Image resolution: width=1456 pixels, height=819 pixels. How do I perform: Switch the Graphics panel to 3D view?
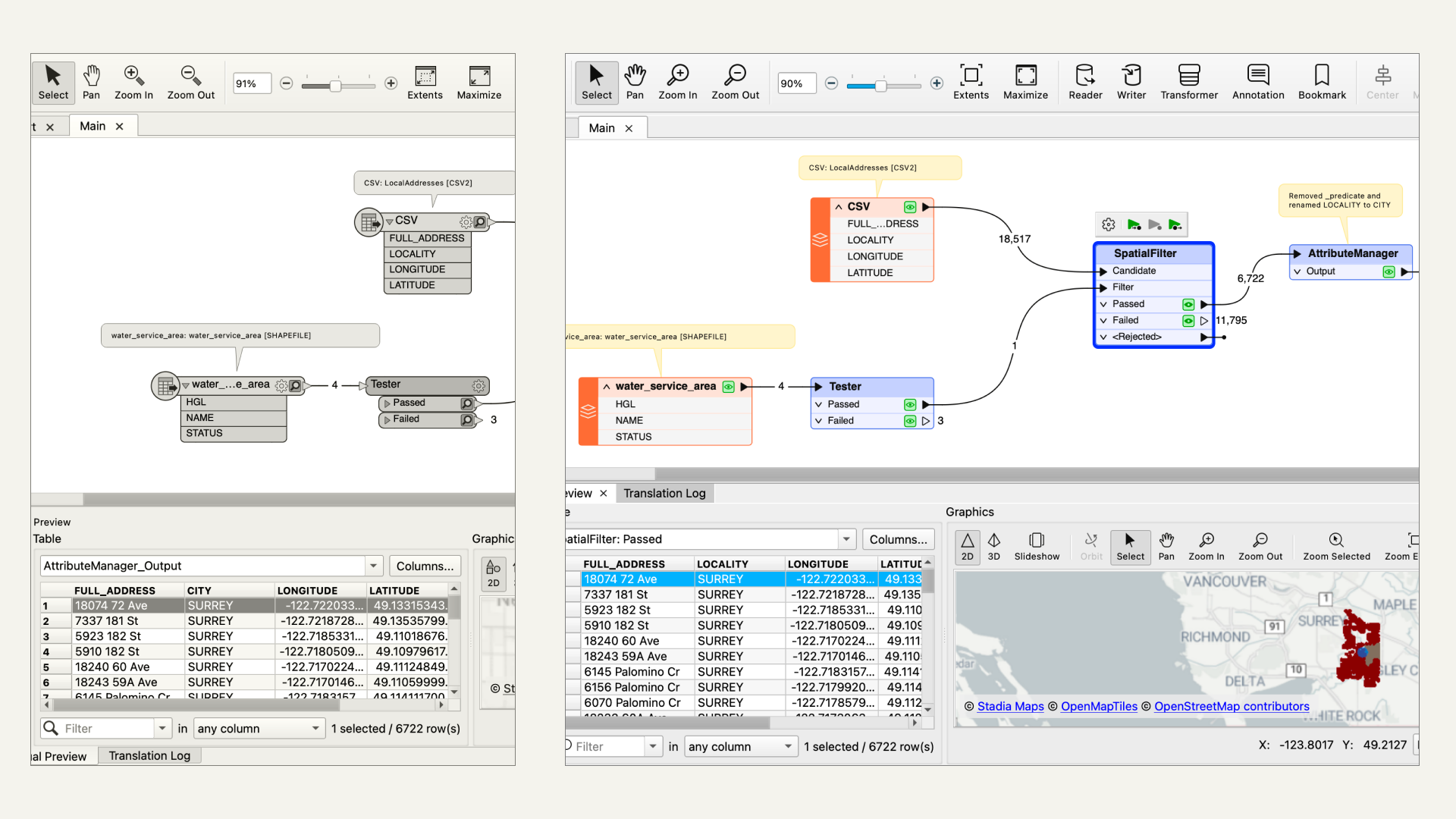coord(994,547)
